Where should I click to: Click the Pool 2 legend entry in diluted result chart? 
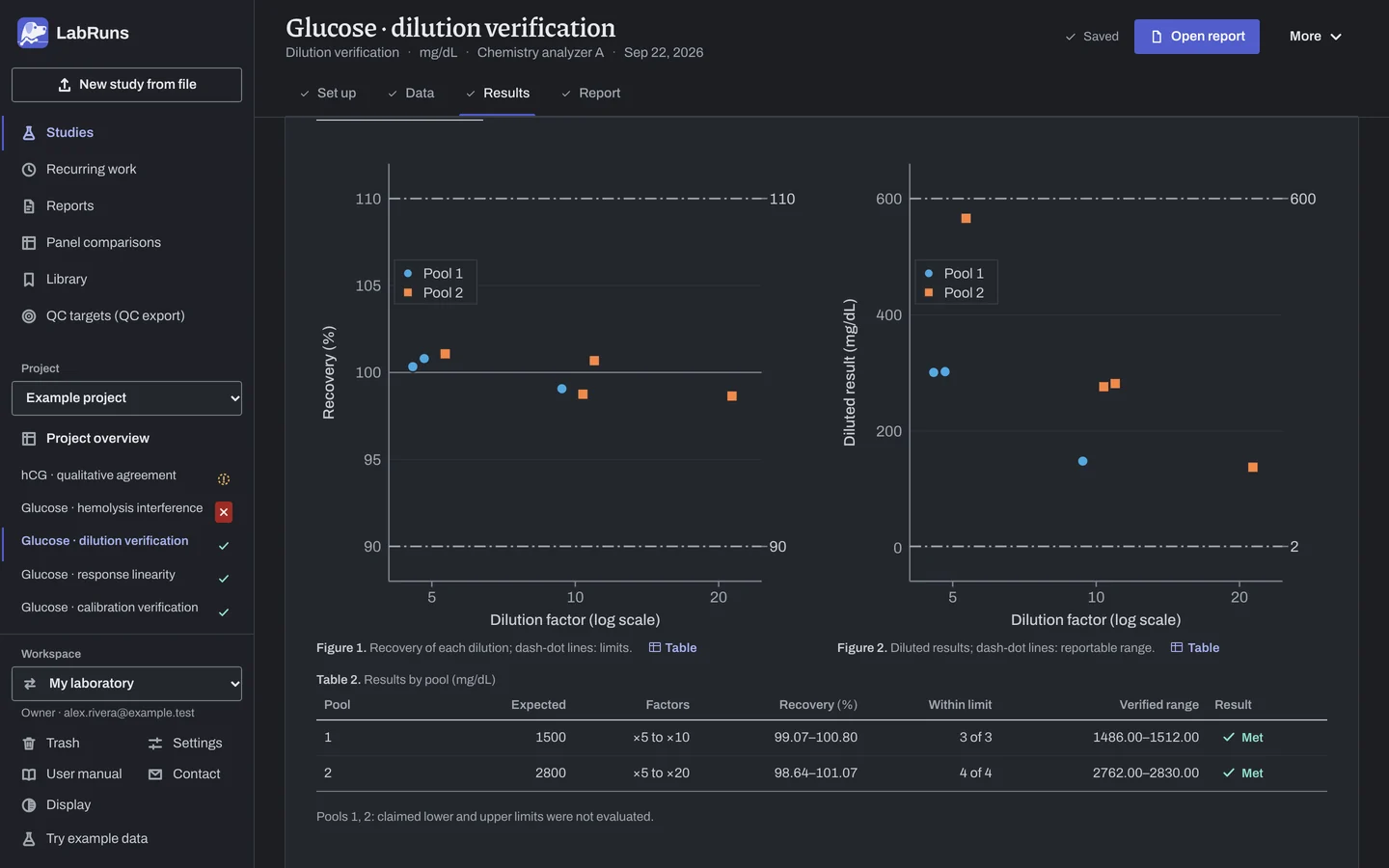(954, 293)
